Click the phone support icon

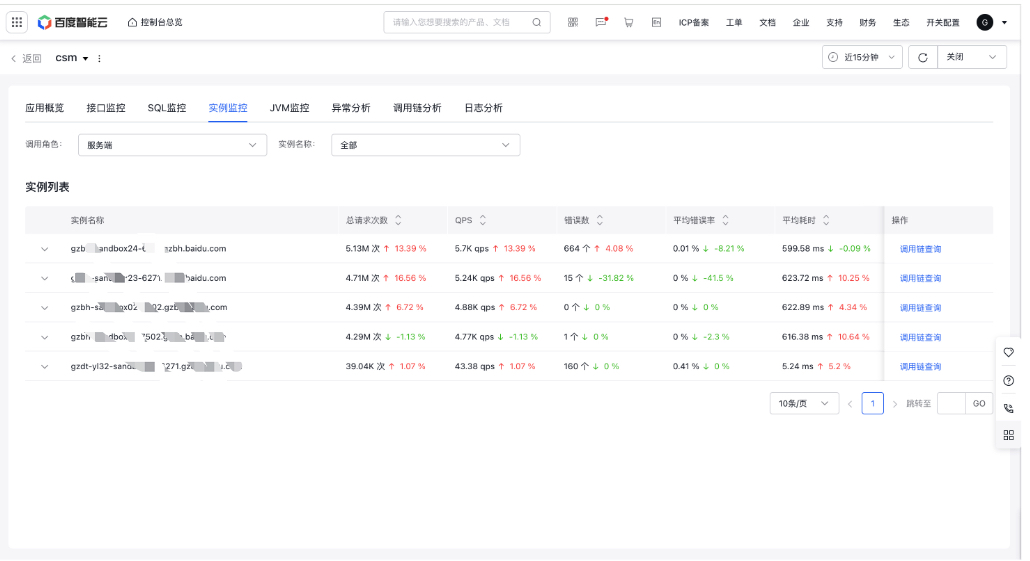pos(1009,408)
